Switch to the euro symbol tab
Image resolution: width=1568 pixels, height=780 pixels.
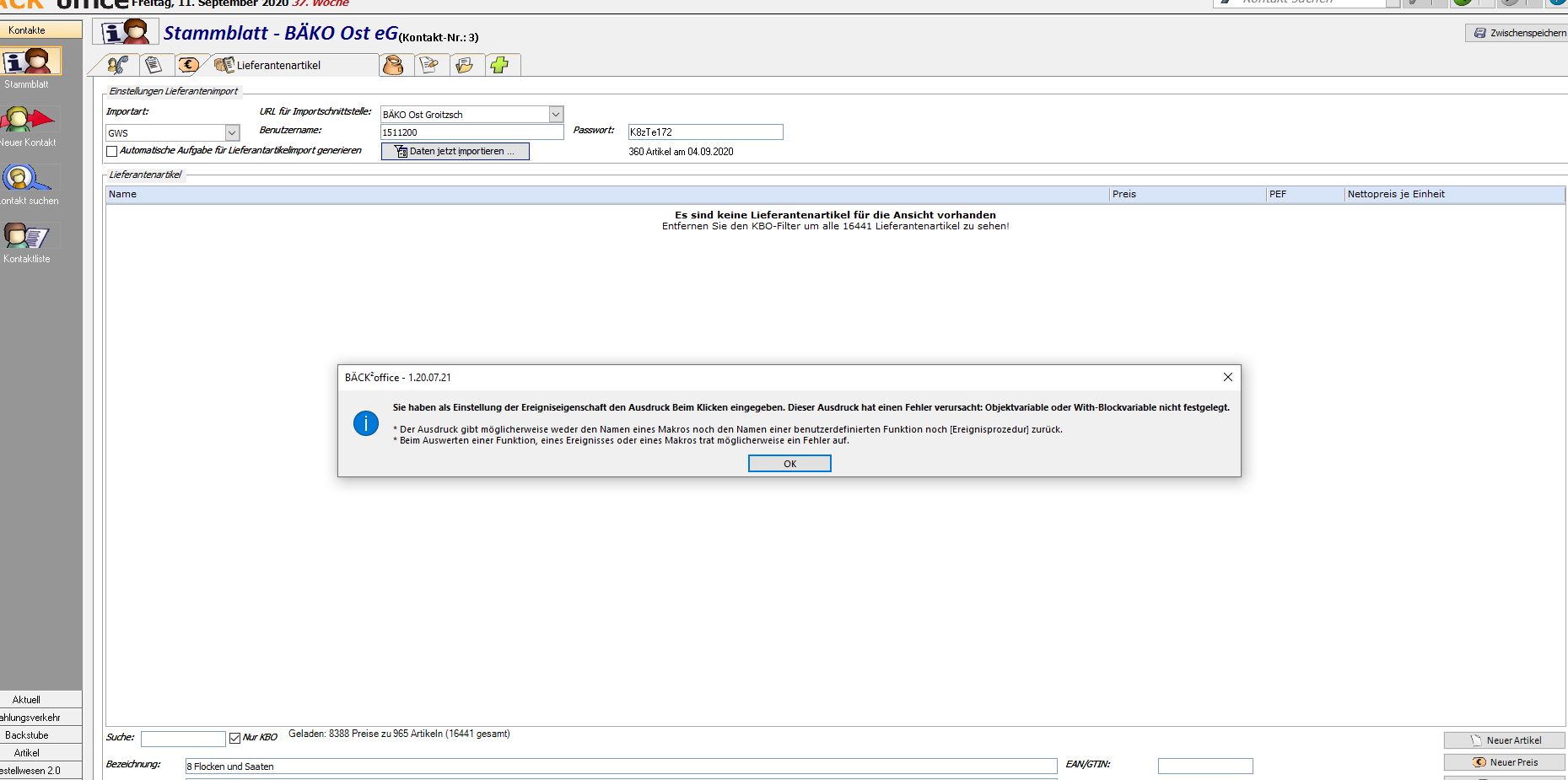pos(188,65)
